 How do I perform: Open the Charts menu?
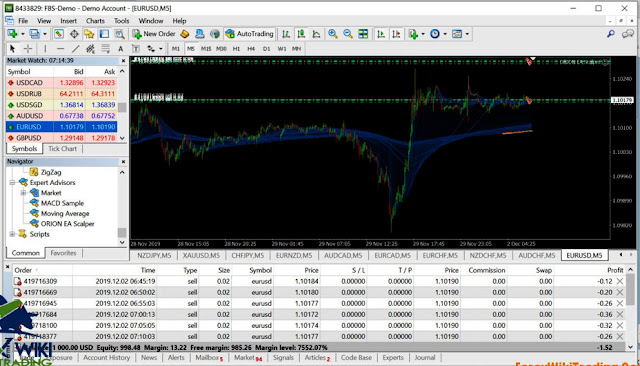[95, 21]
